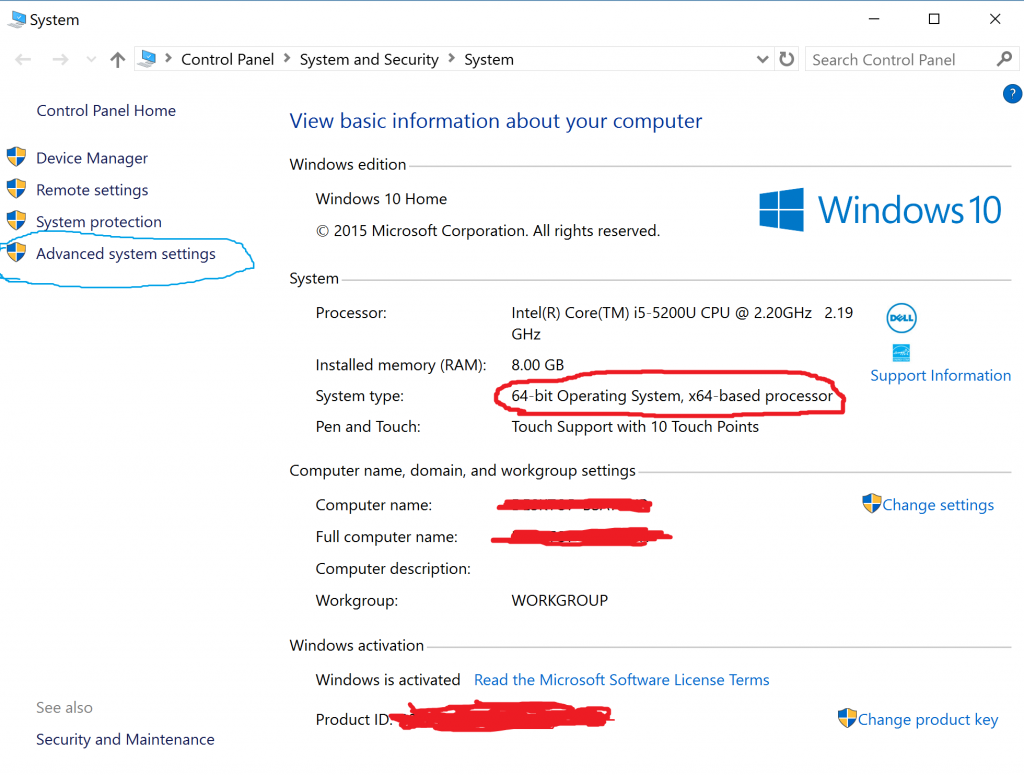1024x775 pixels.
Task: Open Security and Maintenance link
Action: pos(125,739)
